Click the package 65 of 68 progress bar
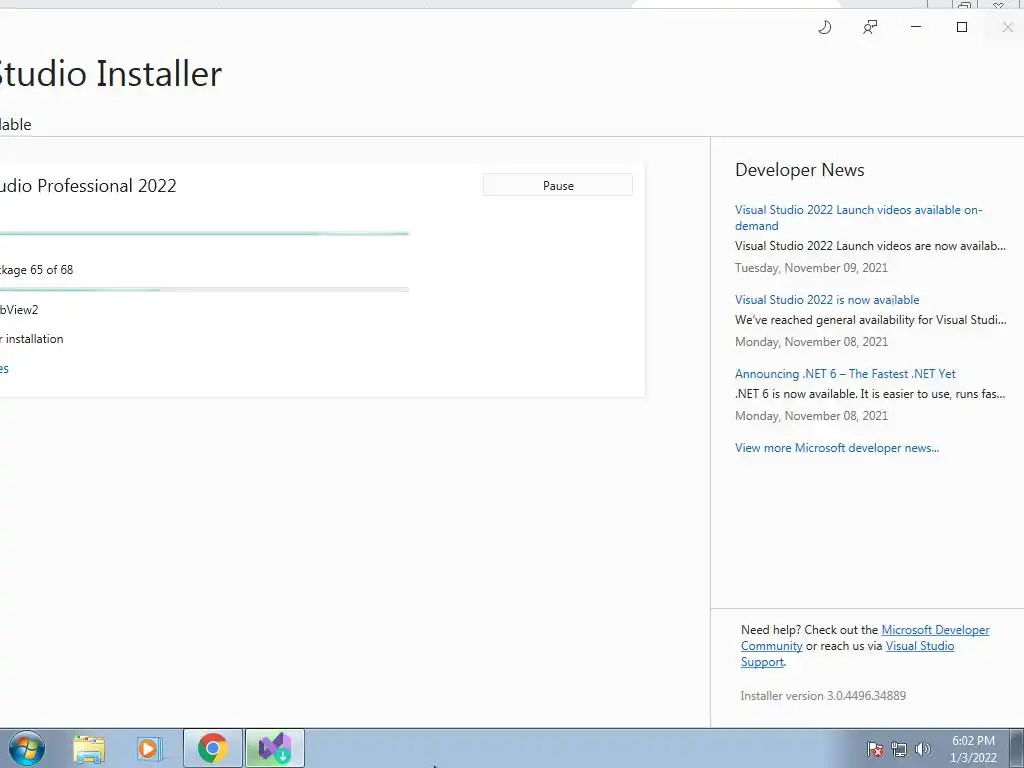1024x768 pixels. point(204,289)
